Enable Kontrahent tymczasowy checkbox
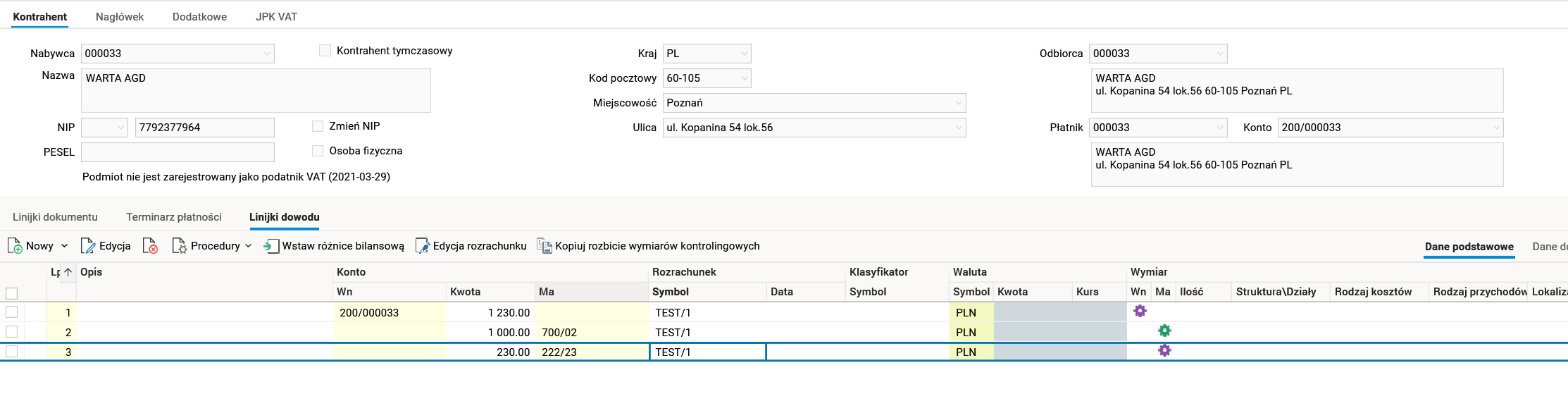Viewport: 1568px width, 406px height. 325,51
